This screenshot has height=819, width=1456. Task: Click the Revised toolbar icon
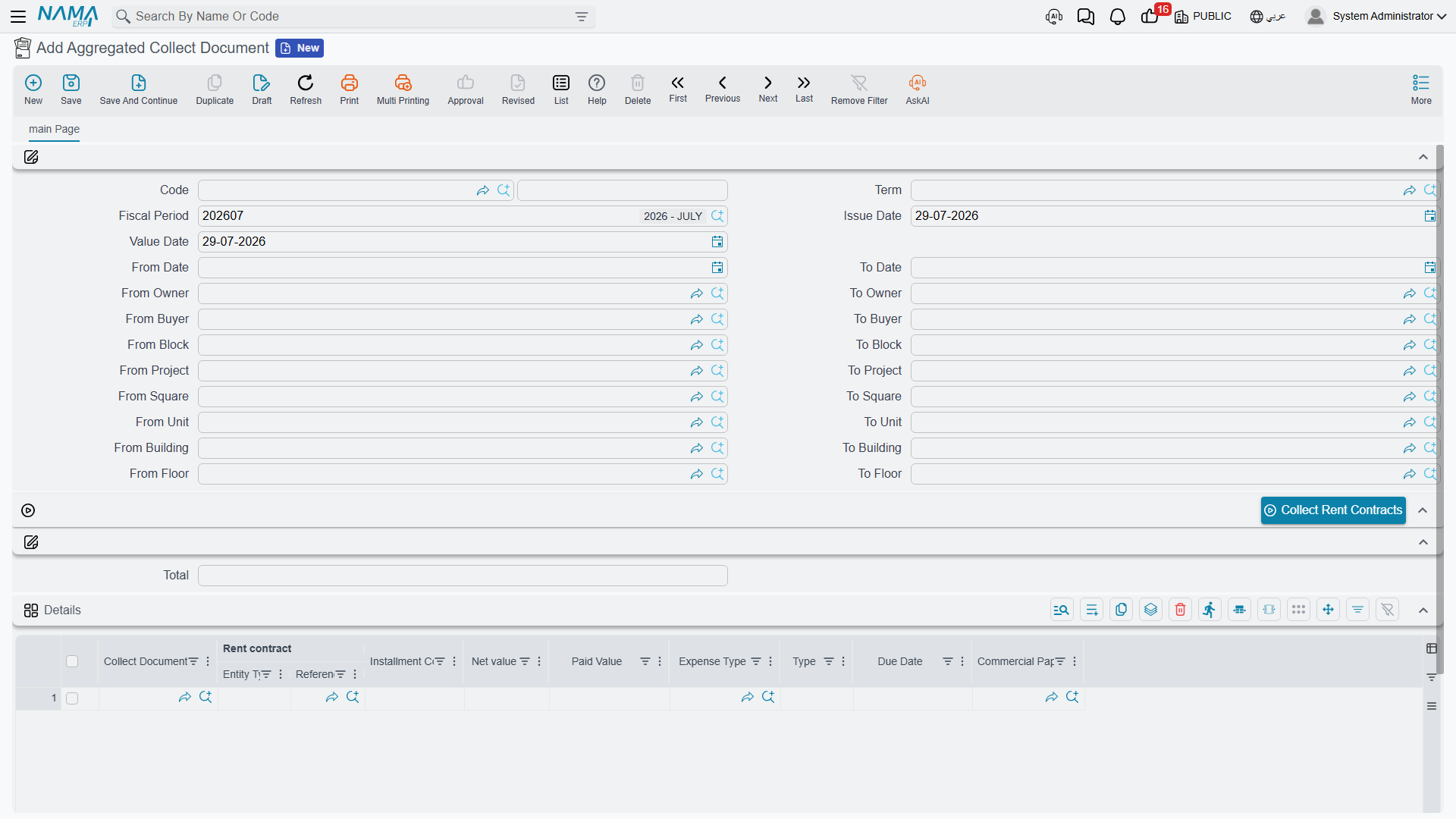(518, 89)
